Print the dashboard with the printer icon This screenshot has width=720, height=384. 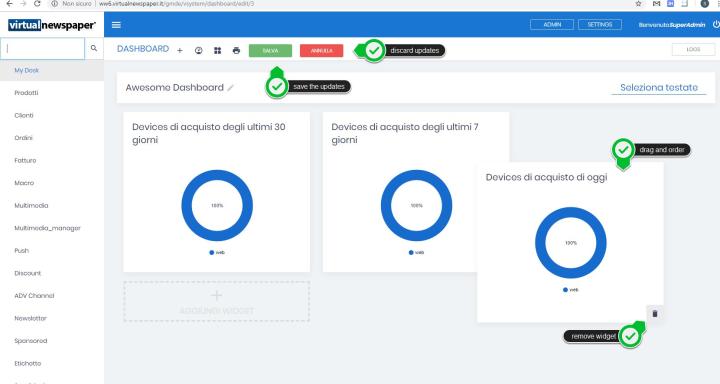(236, 51)
